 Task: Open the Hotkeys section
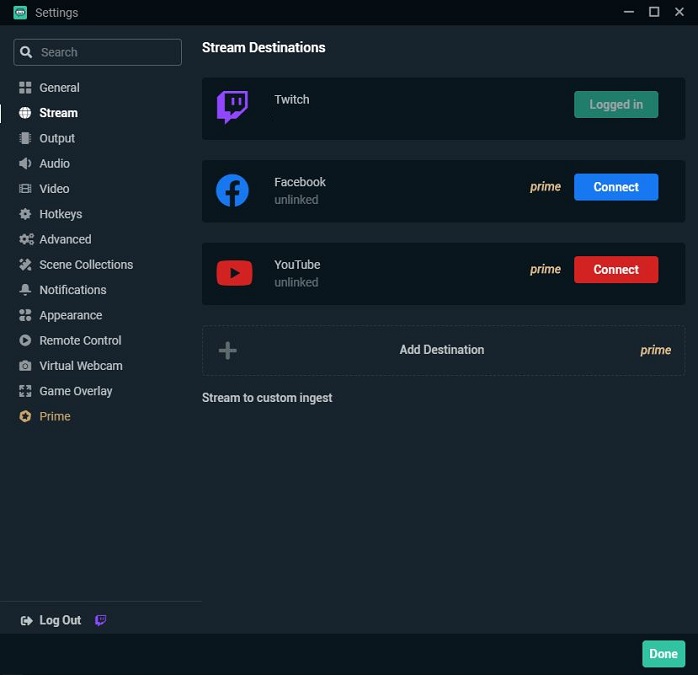pyautogui.click(x=61, y=214)
